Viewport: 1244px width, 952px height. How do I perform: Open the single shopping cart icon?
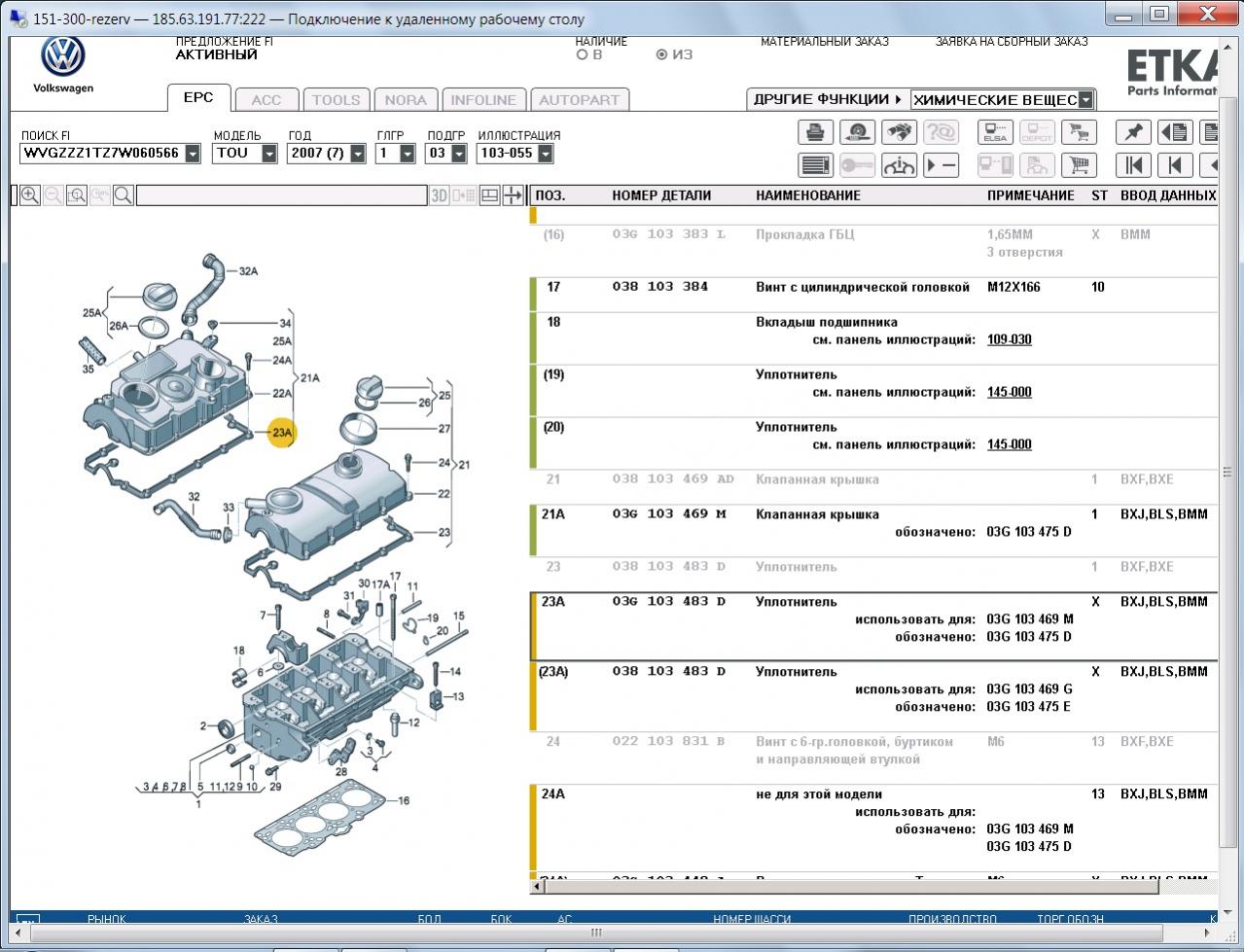(1078, 165)
